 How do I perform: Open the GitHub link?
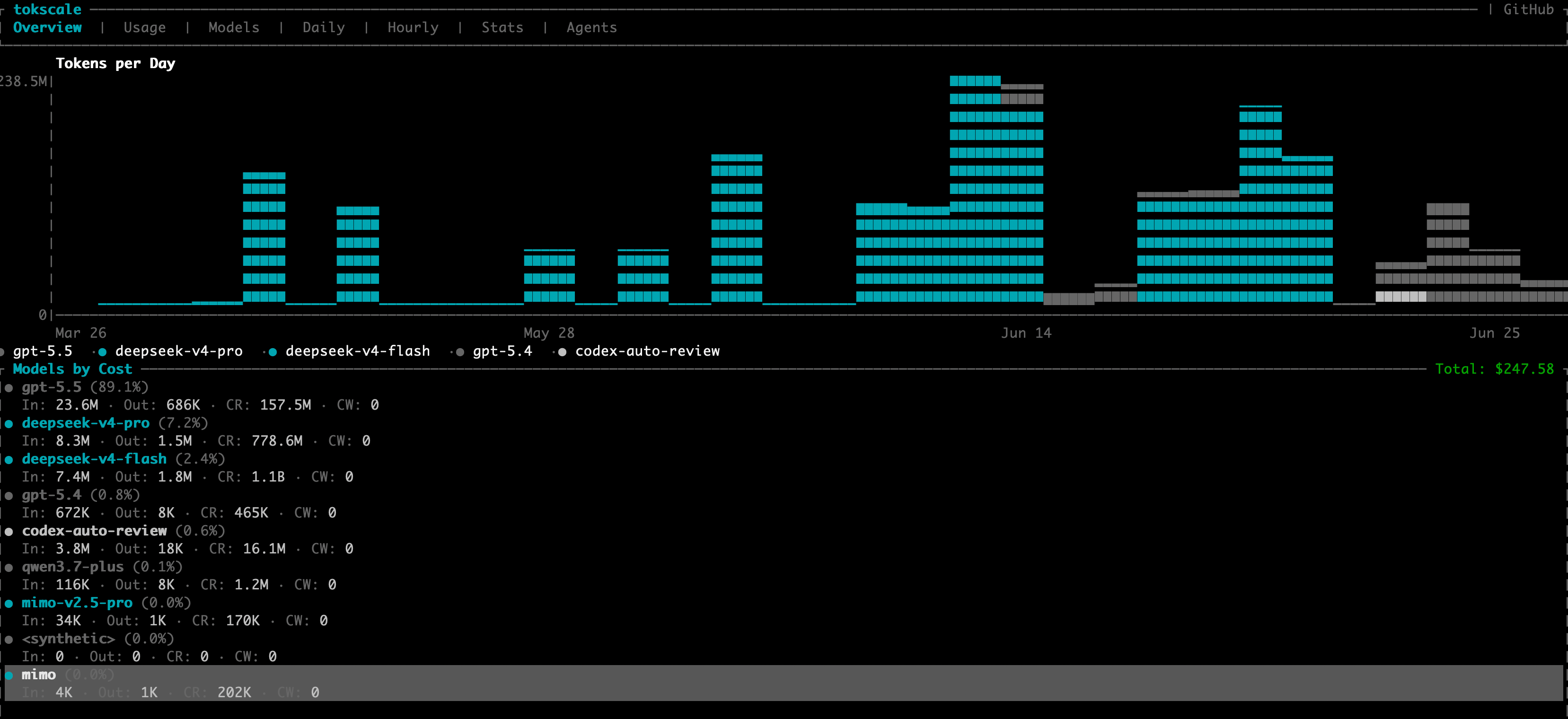click(x=1528, y=9)
